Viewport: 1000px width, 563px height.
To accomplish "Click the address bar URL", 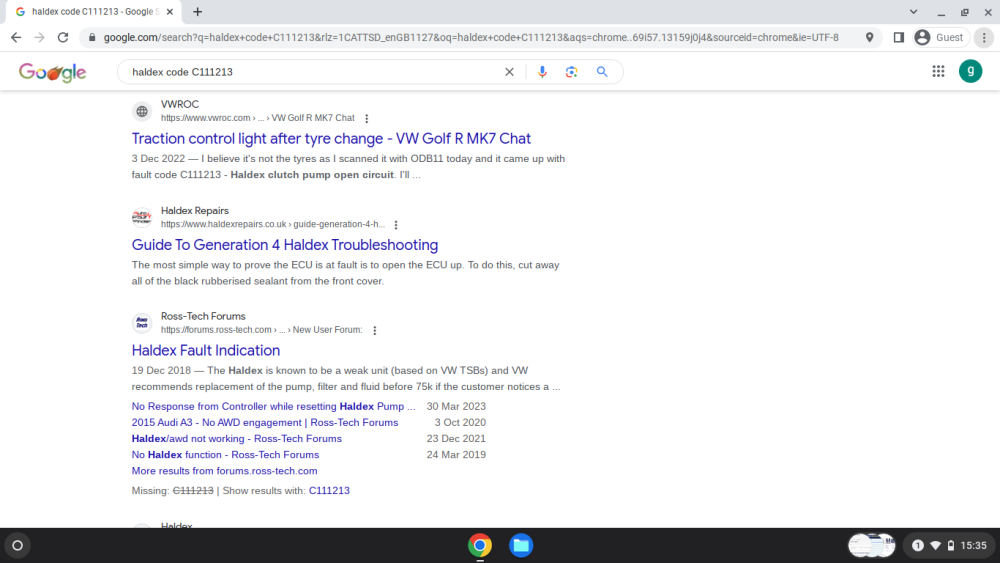I will point(471,38).
